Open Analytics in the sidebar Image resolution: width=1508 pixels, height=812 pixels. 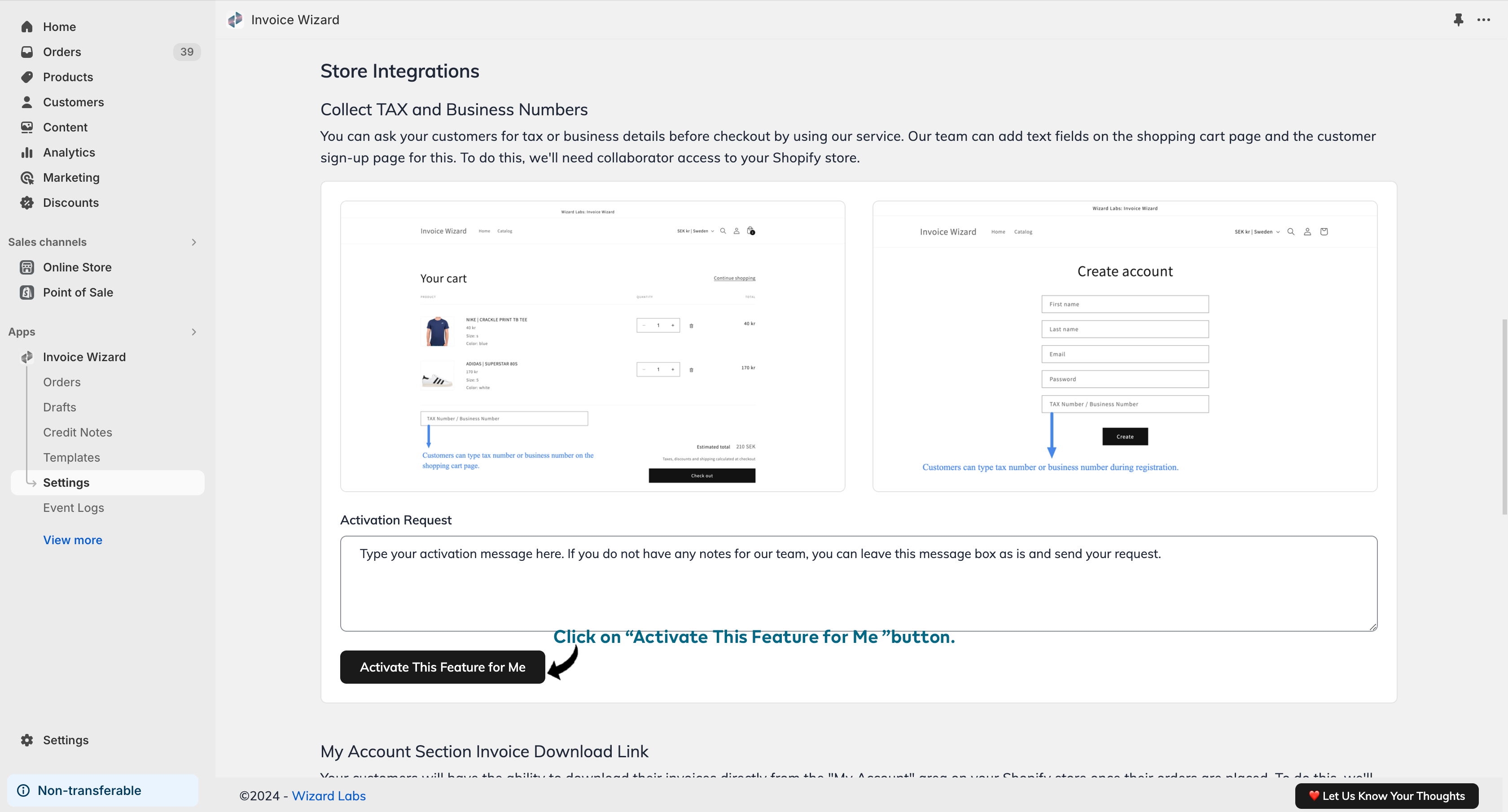[69, 153]
